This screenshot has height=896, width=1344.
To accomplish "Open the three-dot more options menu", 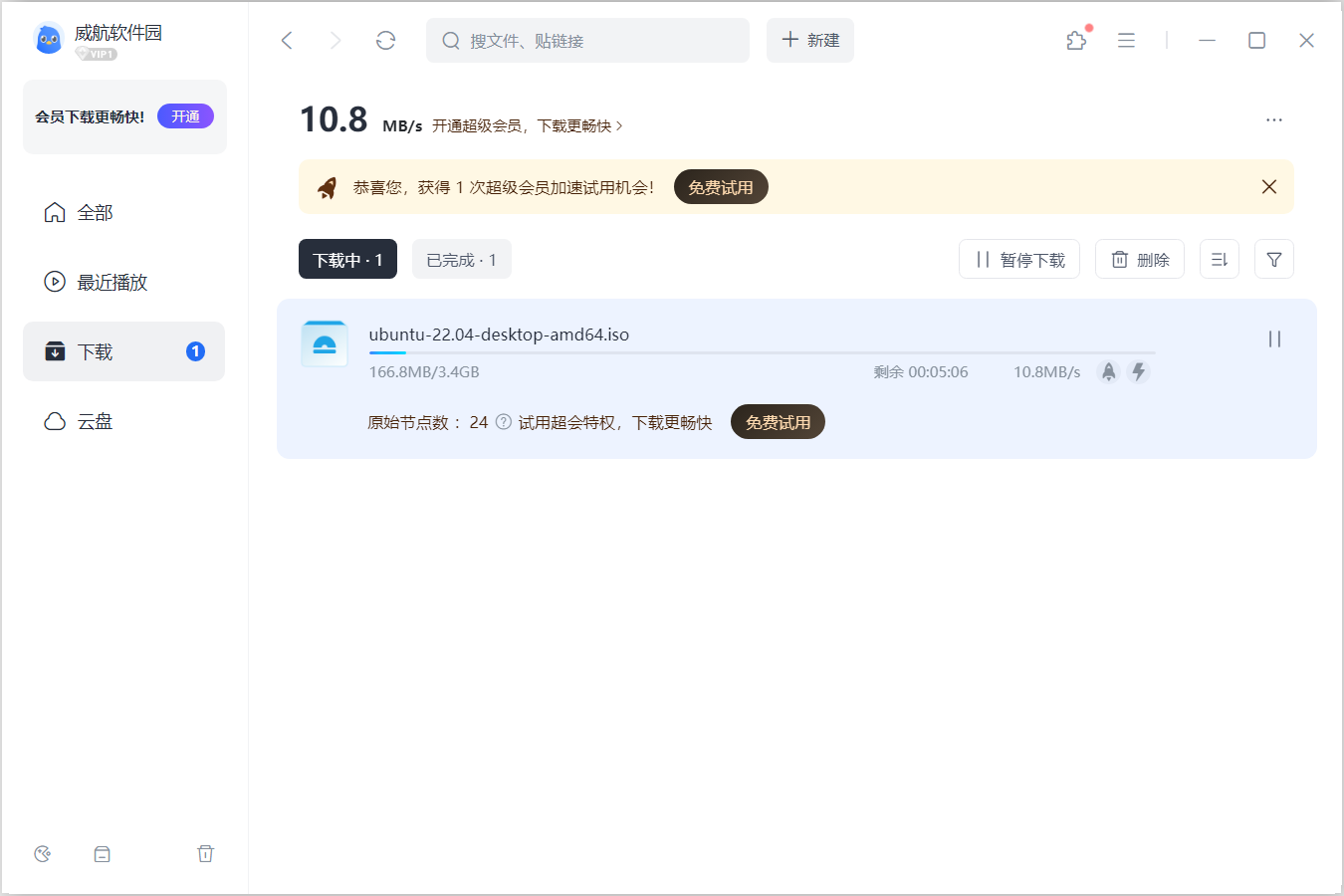I will point(1273,119).
